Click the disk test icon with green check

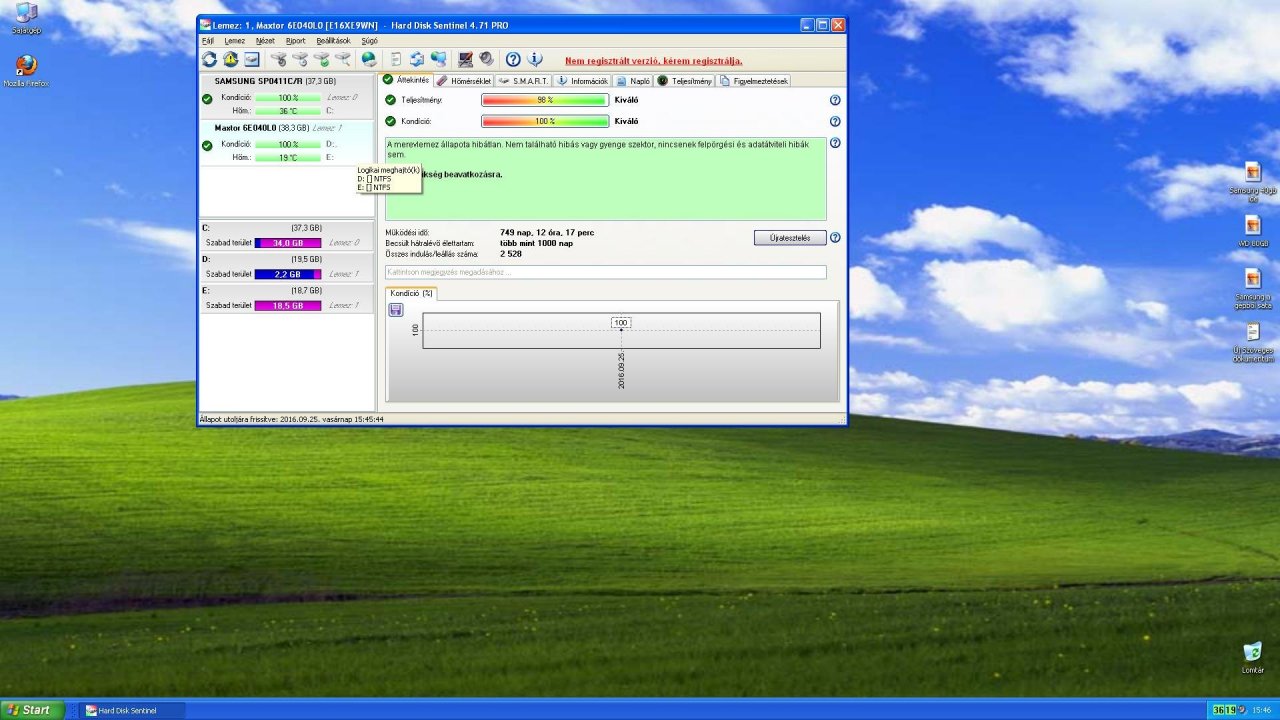tap(321, 60)
